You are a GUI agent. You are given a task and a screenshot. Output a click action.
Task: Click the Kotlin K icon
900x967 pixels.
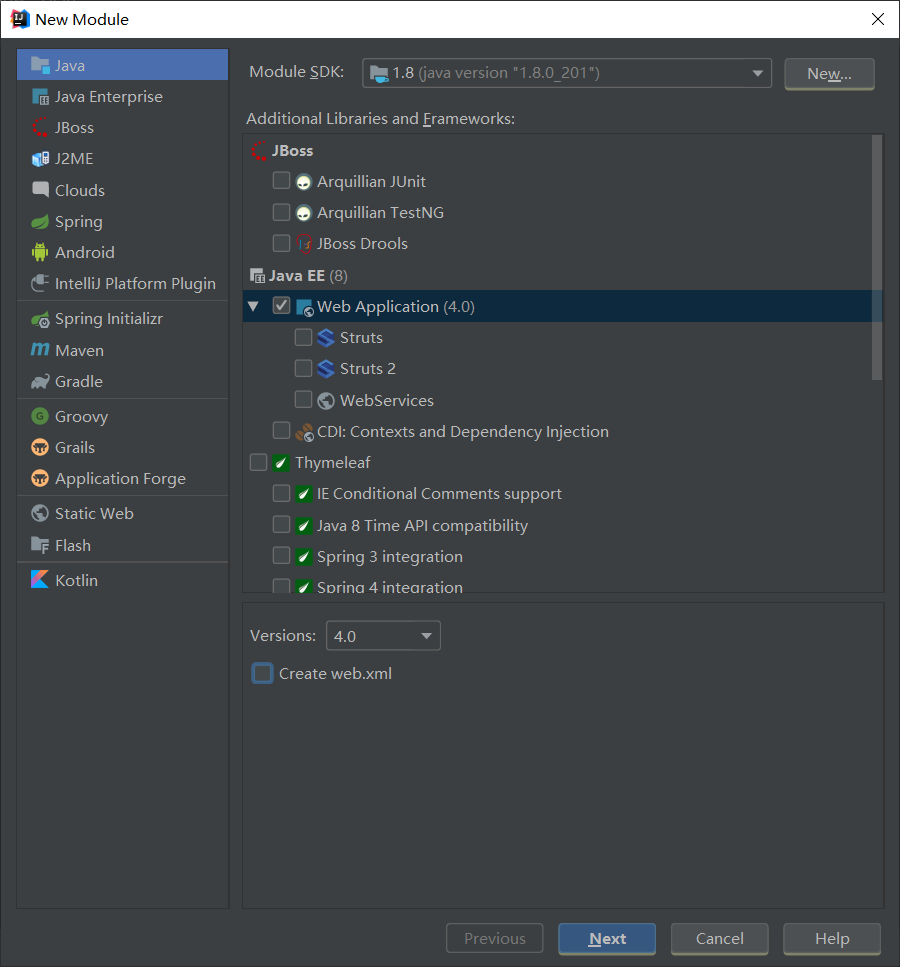coord(40,580)
